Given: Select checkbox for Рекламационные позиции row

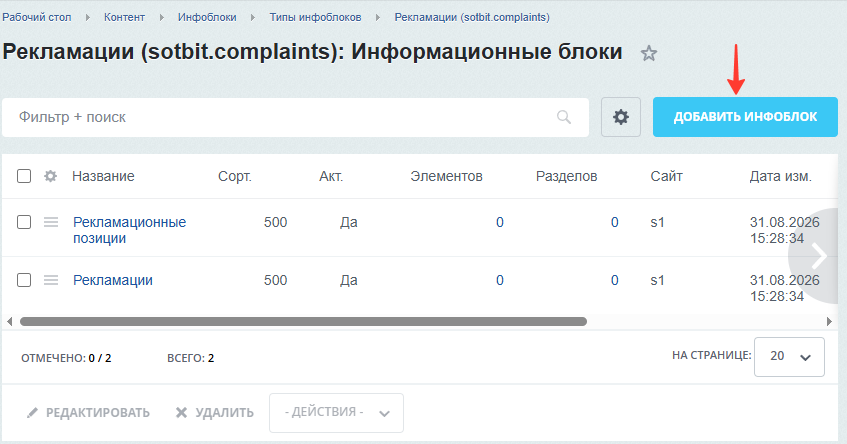Looking at the screenshot, I should (x=24, y=222).
